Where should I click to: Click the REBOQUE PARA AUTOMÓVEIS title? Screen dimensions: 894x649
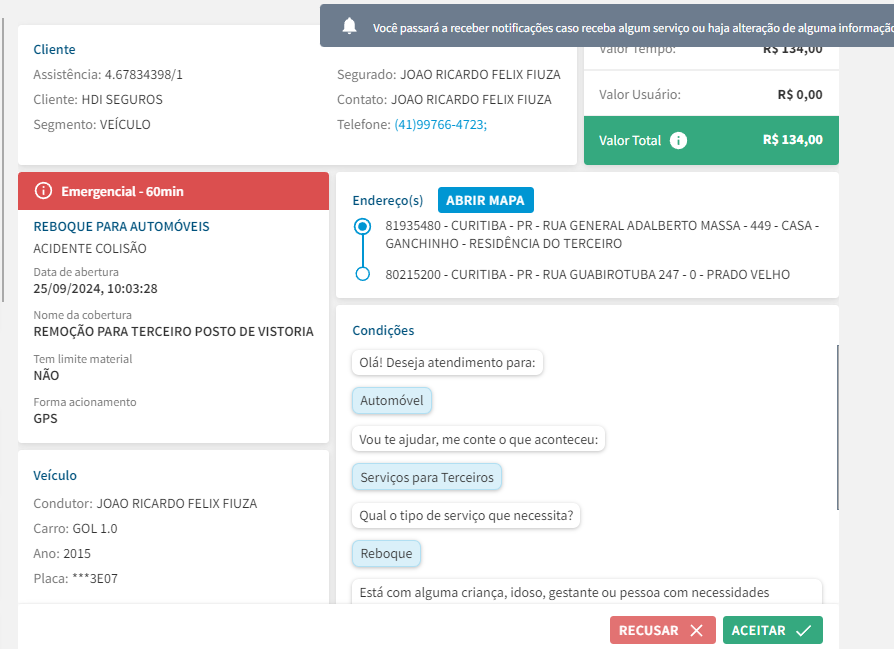tap(121, 226)
